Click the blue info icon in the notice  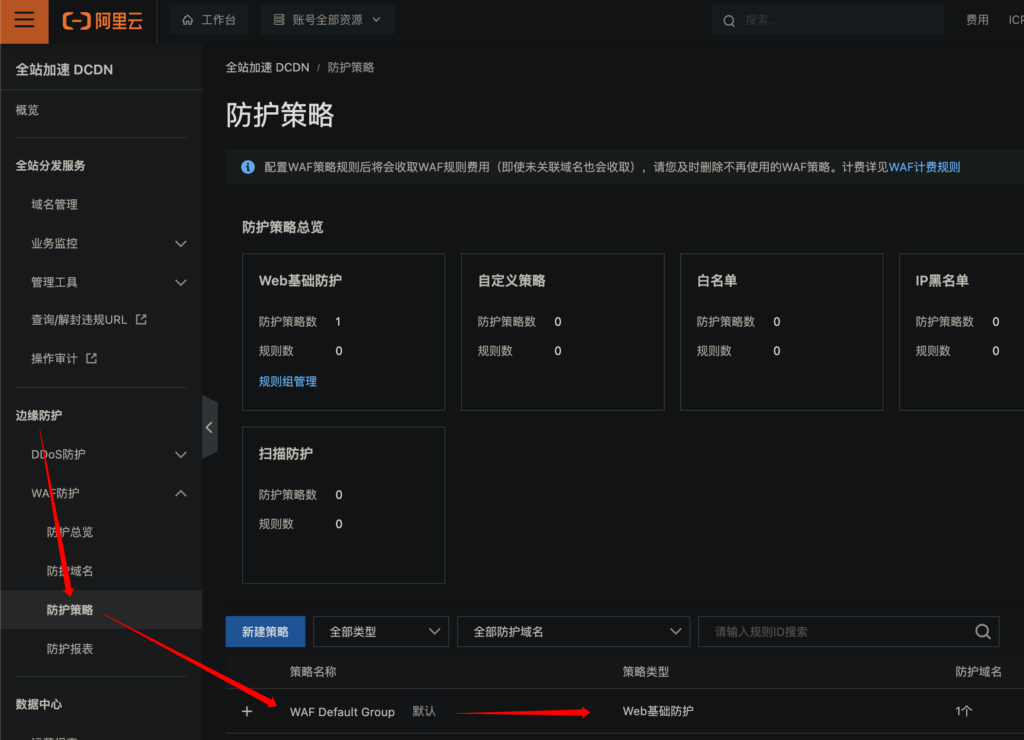(248, 167)
